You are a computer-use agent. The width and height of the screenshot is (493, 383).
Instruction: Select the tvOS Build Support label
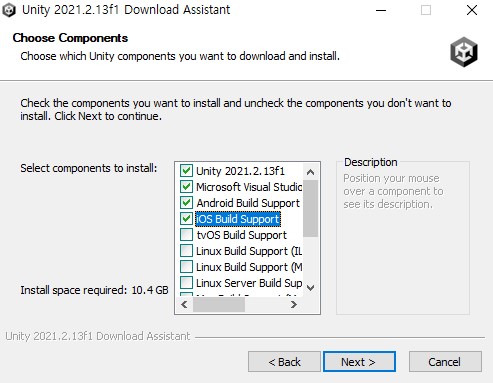pos(242,235)
